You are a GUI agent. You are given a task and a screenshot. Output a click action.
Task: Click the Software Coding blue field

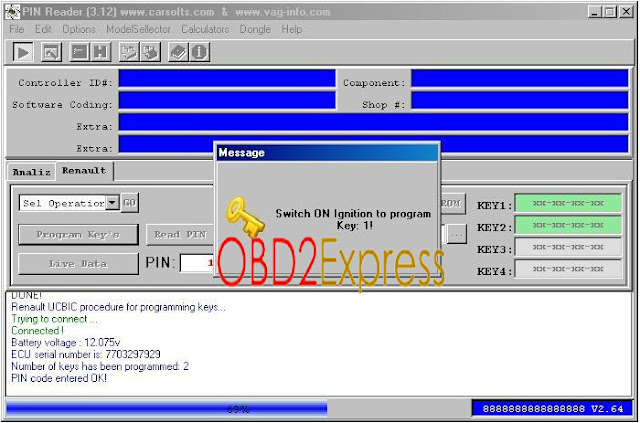point(227,100)
